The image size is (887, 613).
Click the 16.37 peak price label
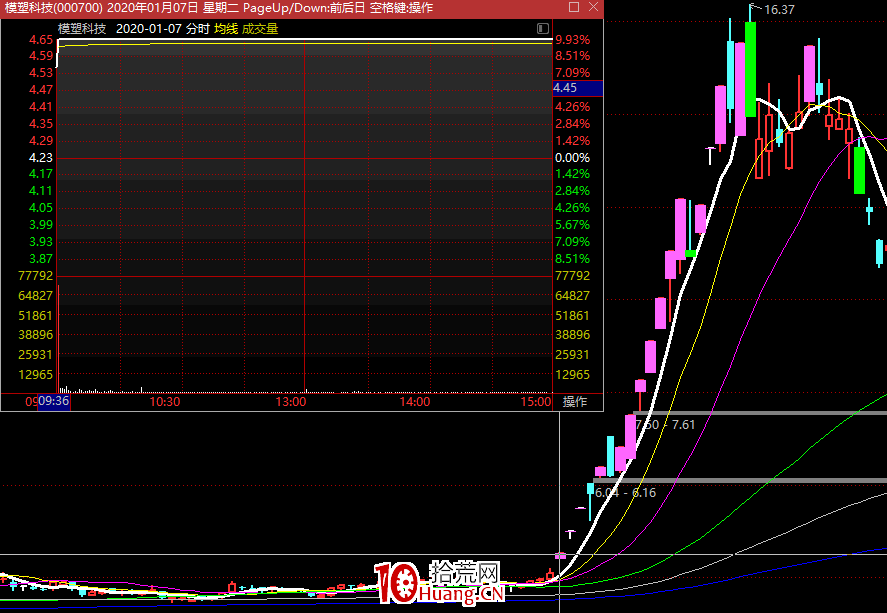pyautogui.click(x=779, y=10)
